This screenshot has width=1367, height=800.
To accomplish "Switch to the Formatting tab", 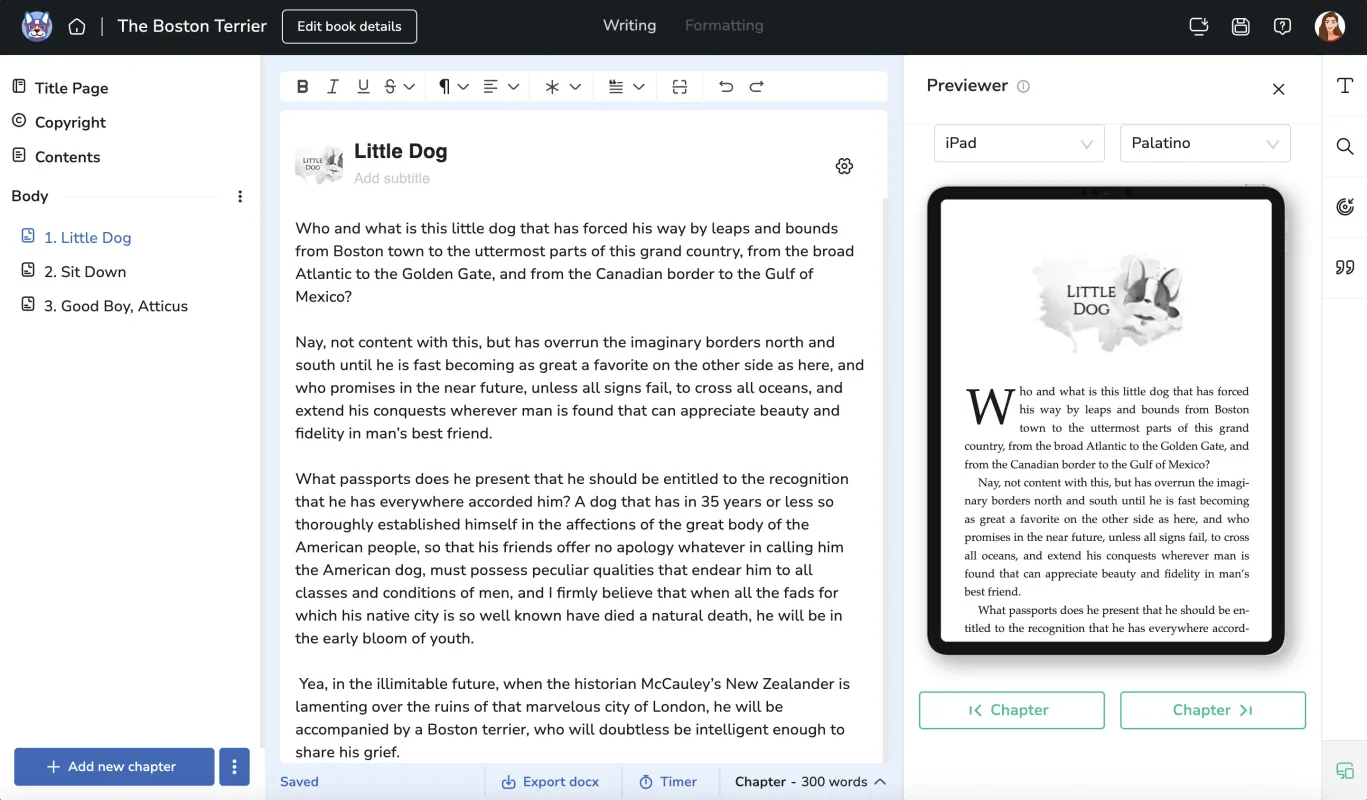I will [x=723, y=25].
